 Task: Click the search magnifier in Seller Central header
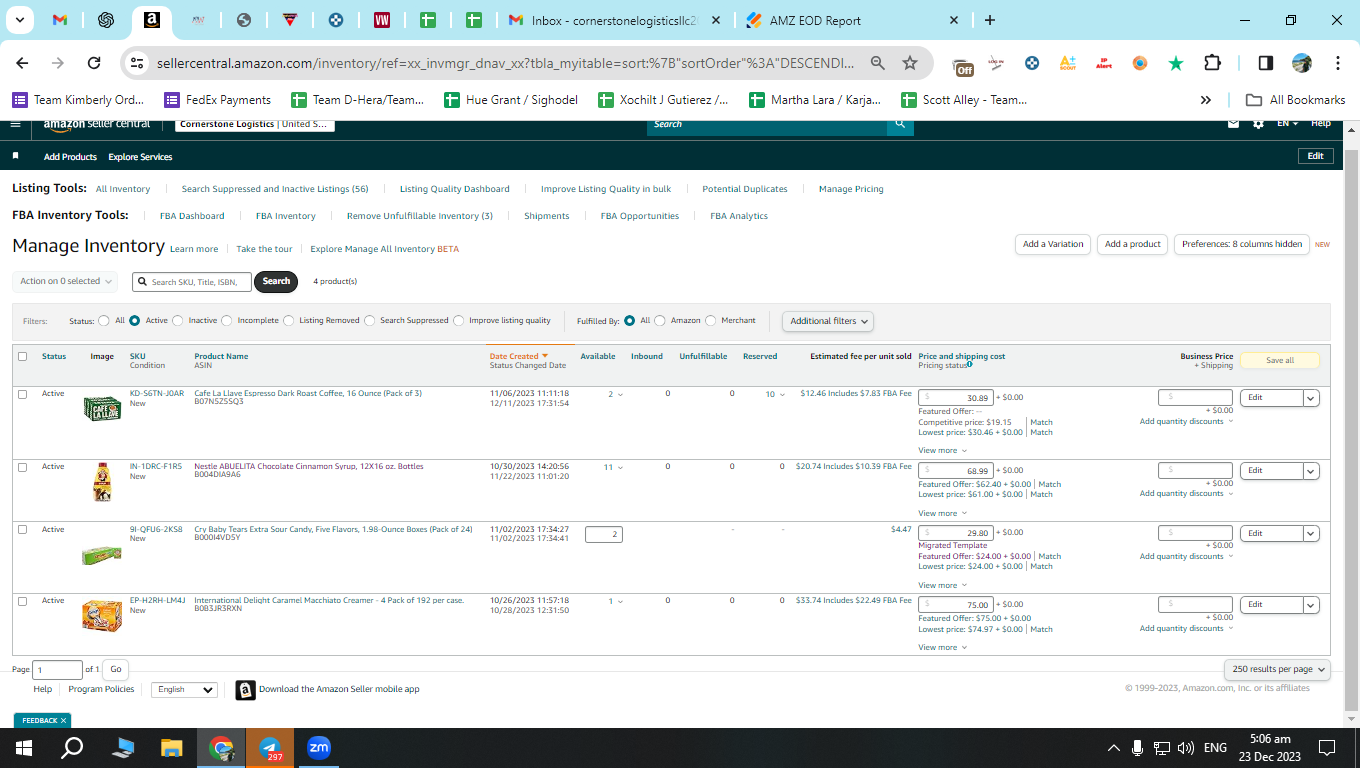click(900, 124)
